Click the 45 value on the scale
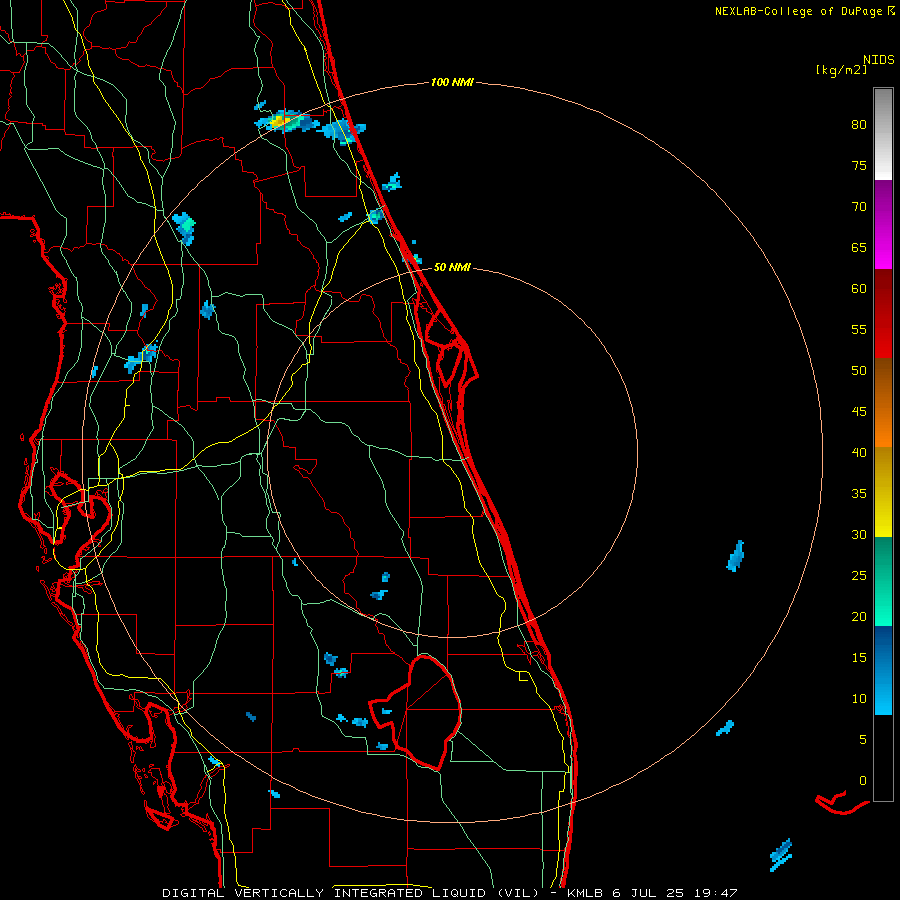The image size is (900, 900). 859,412
